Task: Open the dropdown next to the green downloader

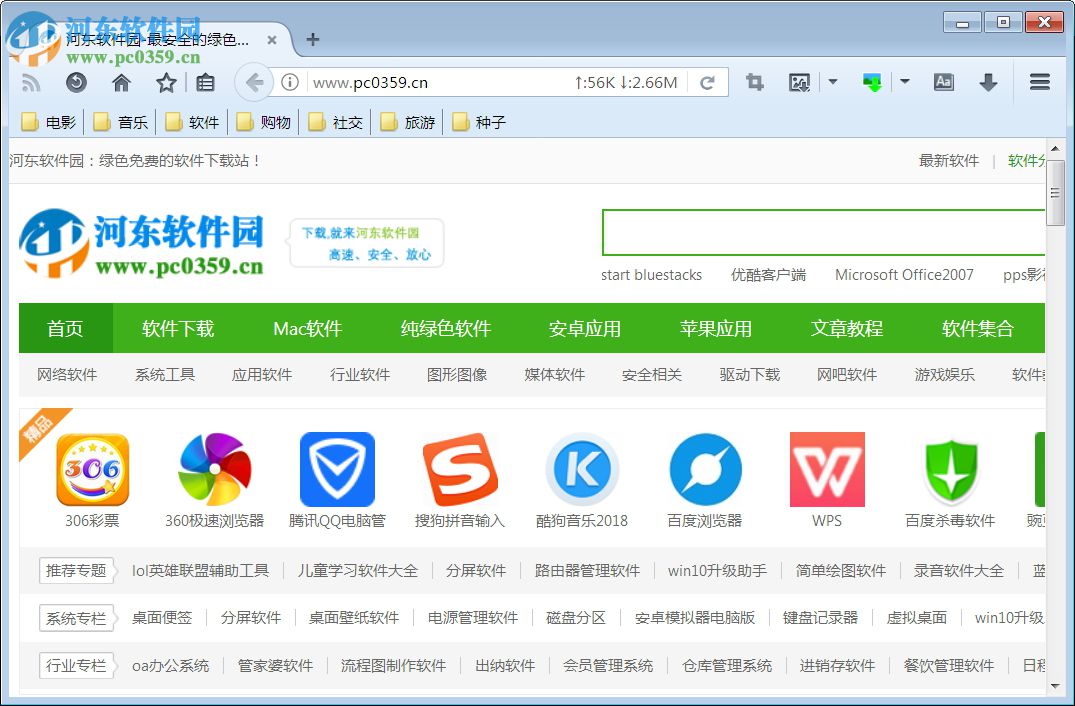Action: [x=905, y=82]
